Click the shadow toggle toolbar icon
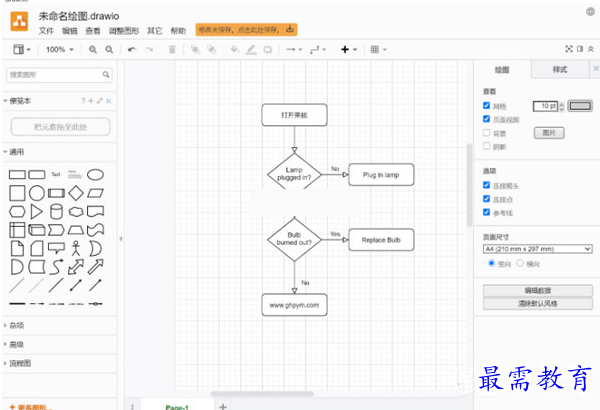This screenshot has height=410, width=600. coord(267,49)
